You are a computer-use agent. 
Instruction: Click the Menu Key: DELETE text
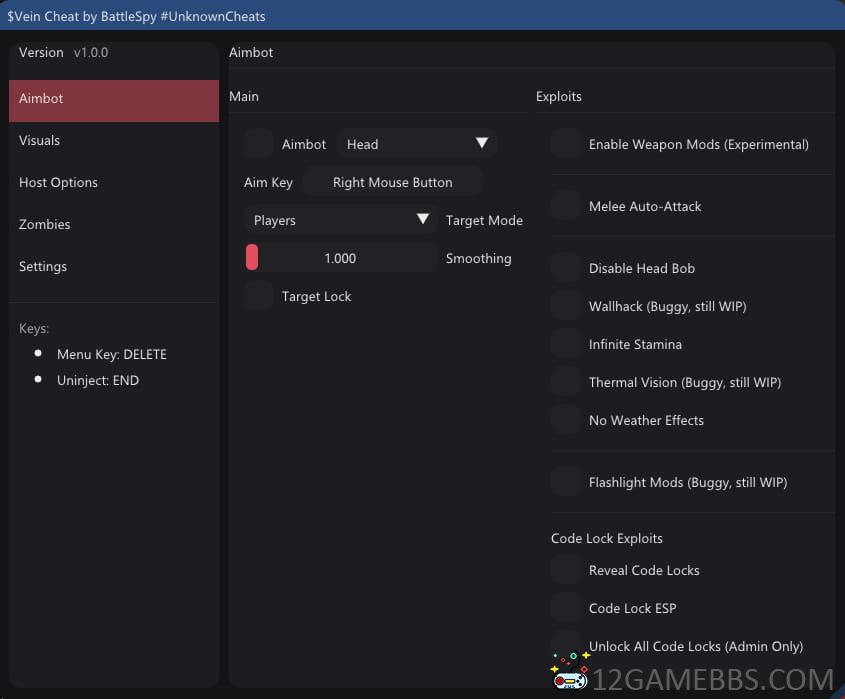[112, 354]
